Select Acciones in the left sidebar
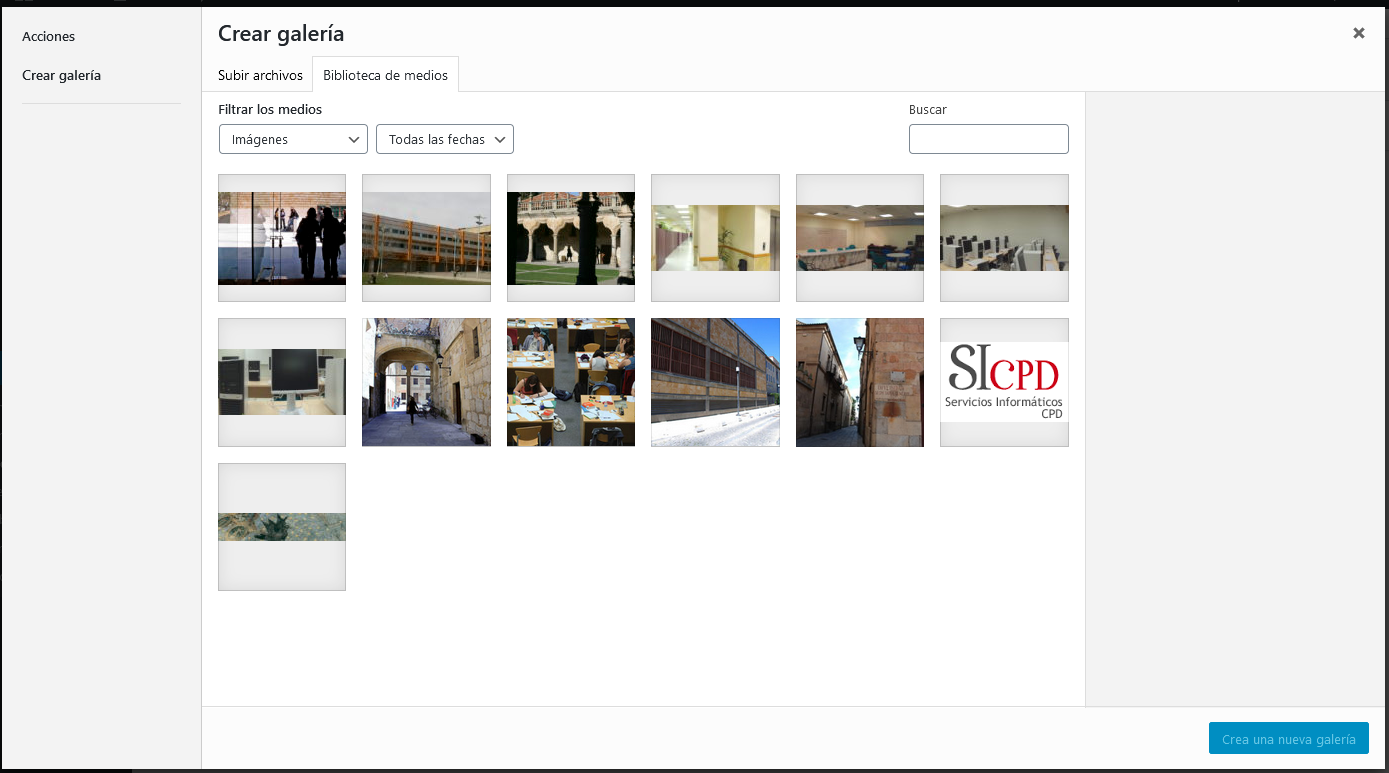This screenshot has width=1389, height=773. (49, 36)
